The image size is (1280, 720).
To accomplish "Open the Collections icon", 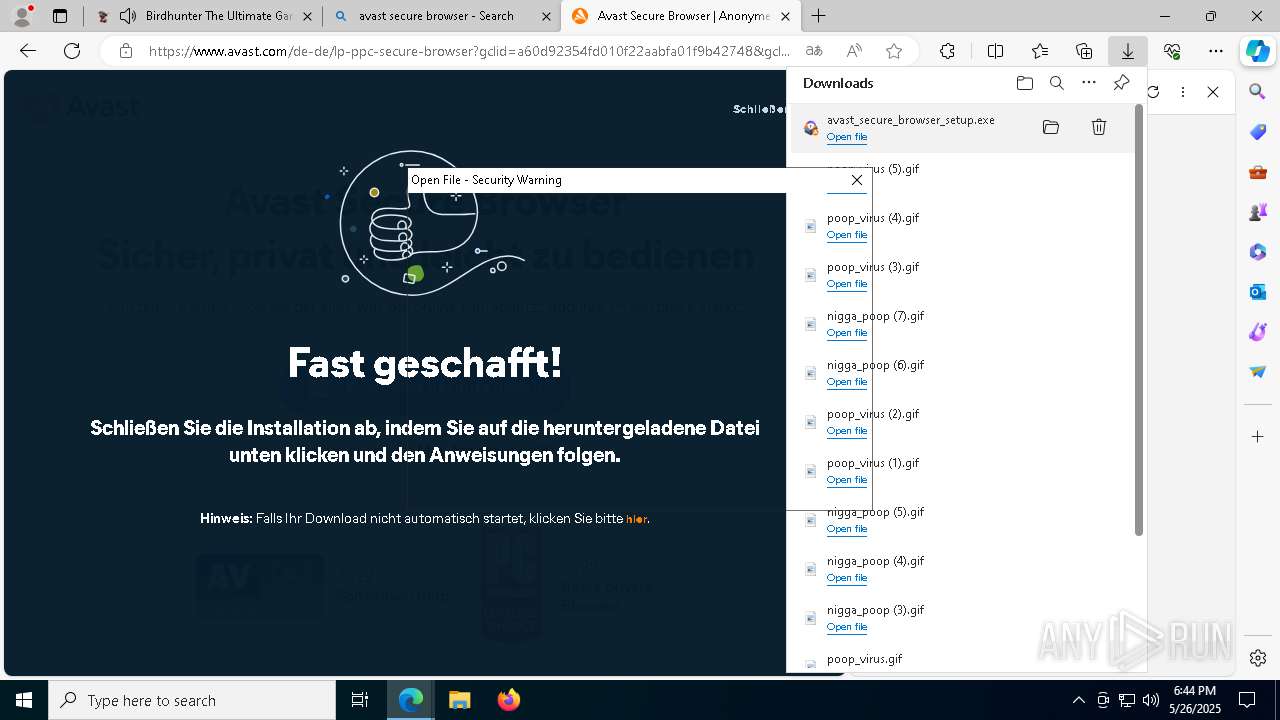I will point(1084,51).
